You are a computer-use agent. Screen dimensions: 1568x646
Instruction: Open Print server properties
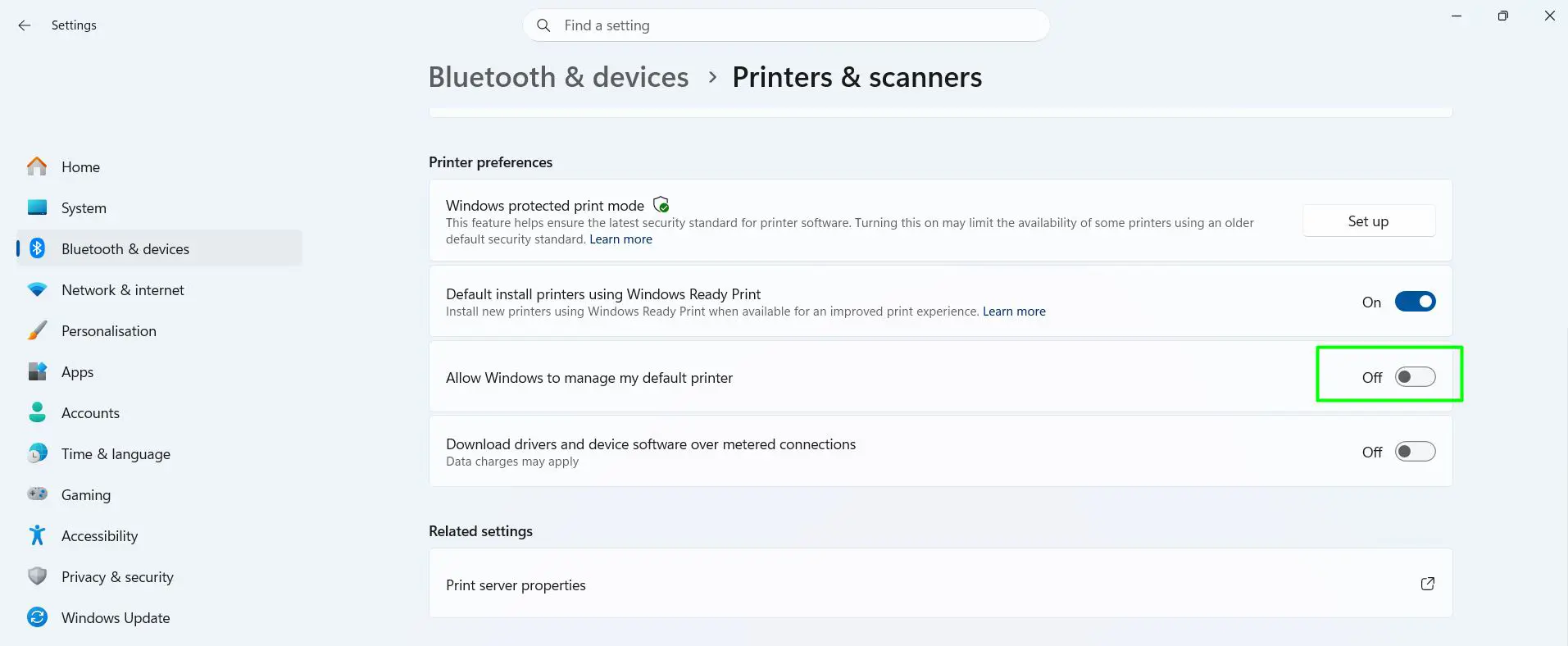(940, 584)
